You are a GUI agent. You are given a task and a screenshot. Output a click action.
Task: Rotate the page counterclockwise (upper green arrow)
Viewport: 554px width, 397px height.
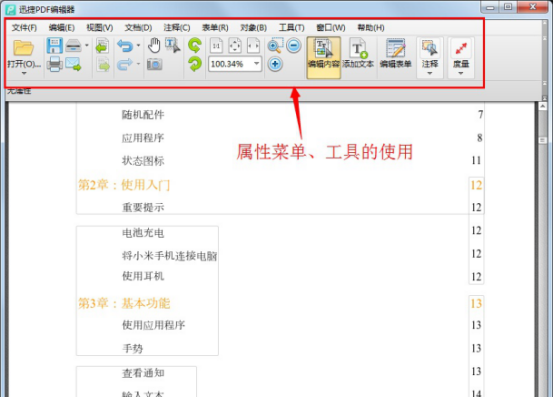[195, 46]
